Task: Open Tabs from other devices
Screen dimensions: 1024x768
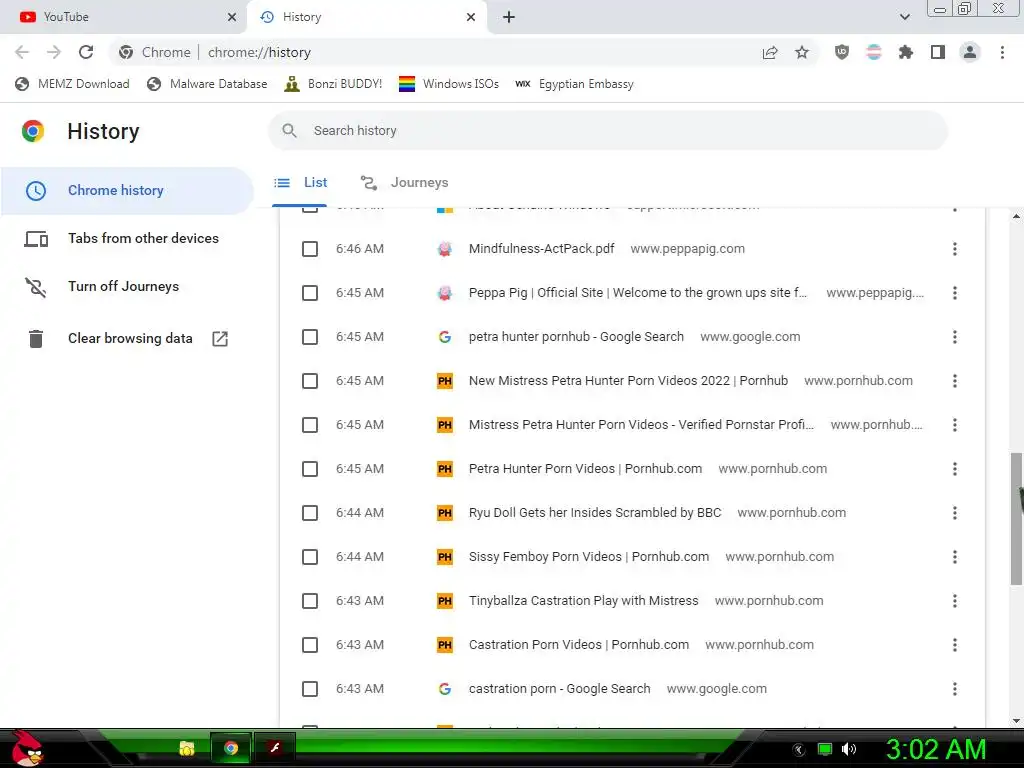Action: [127, 238]
